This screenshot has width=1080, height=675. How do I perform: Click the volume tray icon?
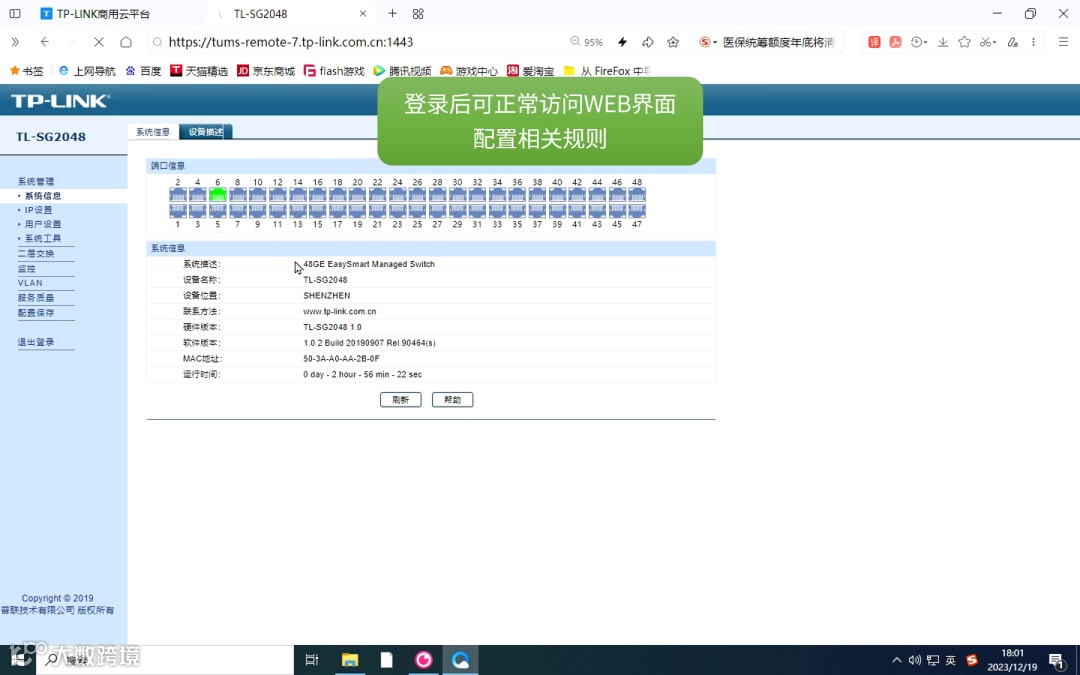915,660
